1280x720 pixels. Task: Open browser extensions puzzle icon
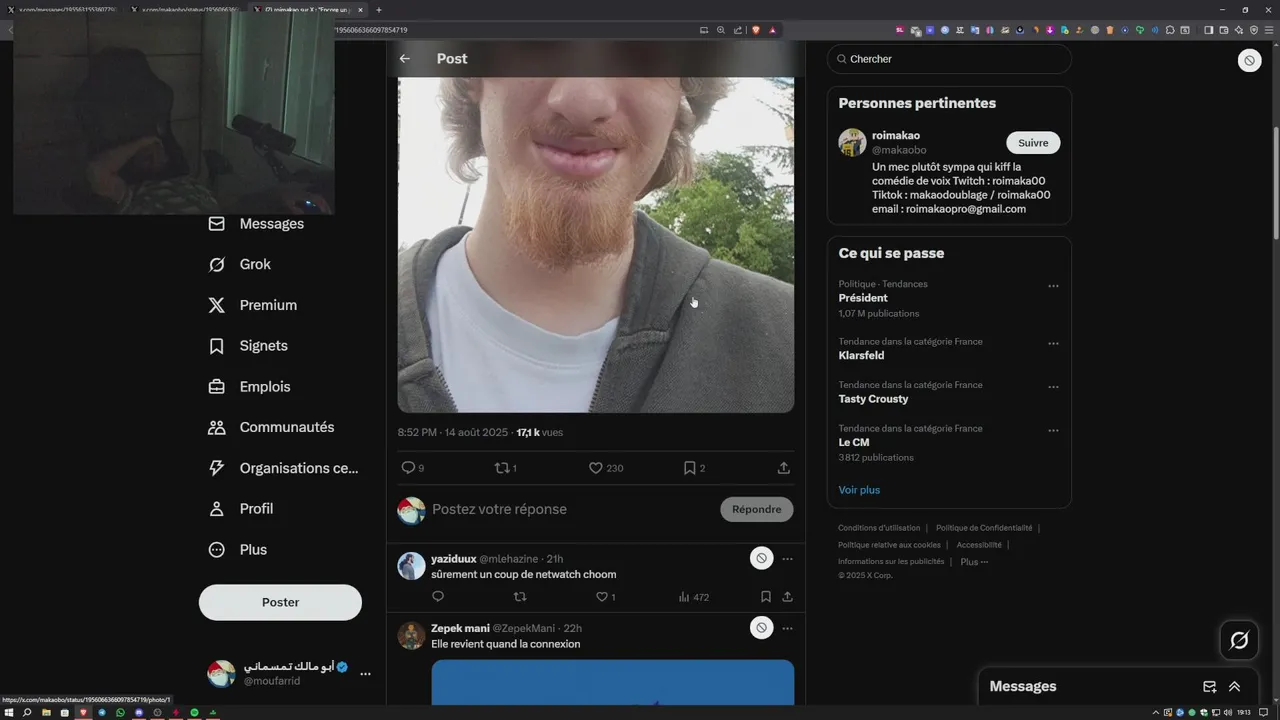point(1170,30)
